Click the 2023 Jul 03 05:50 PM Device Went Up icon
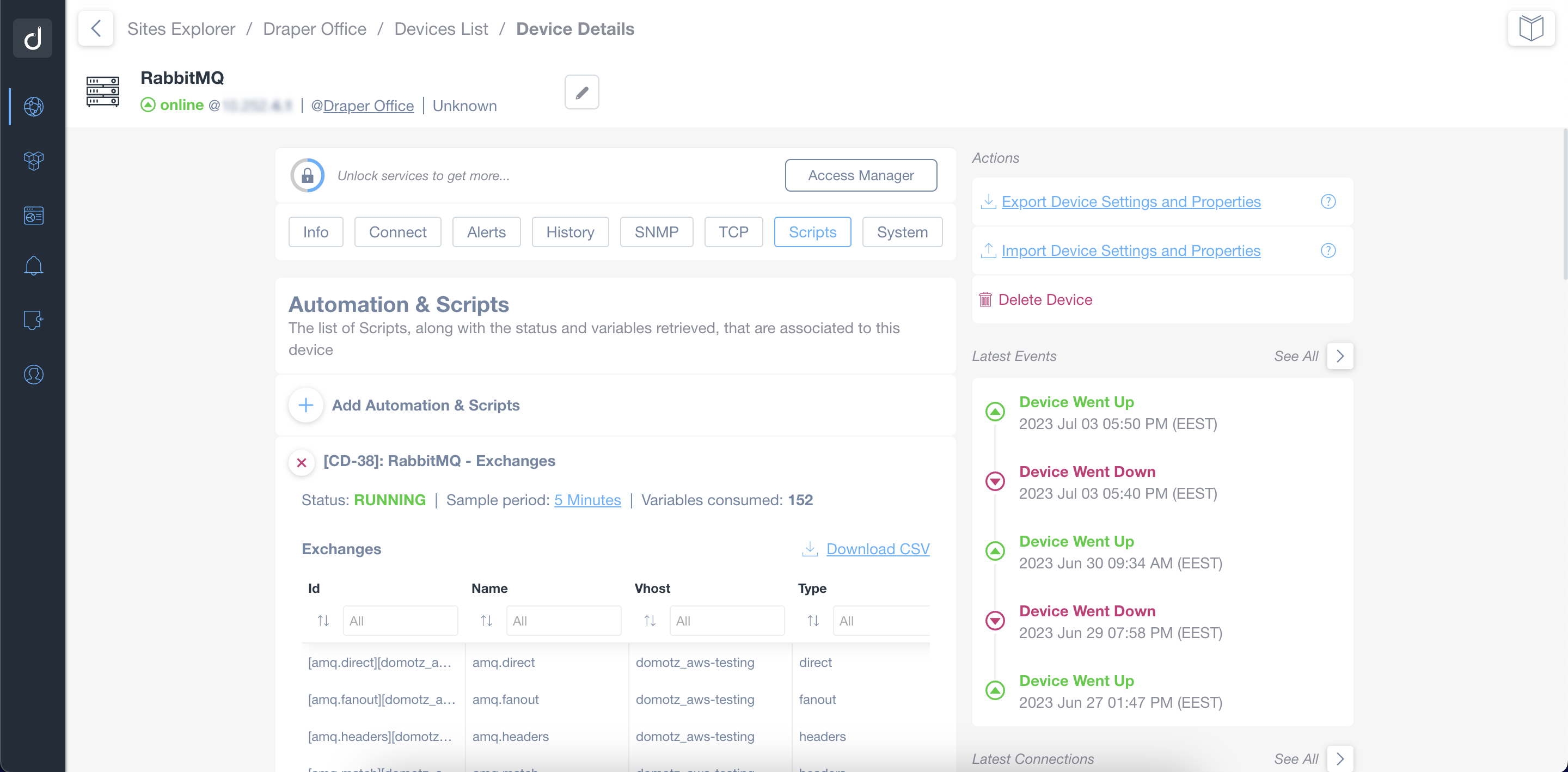The height and width of the screenshot is (772, 1568). pos(995,412)
